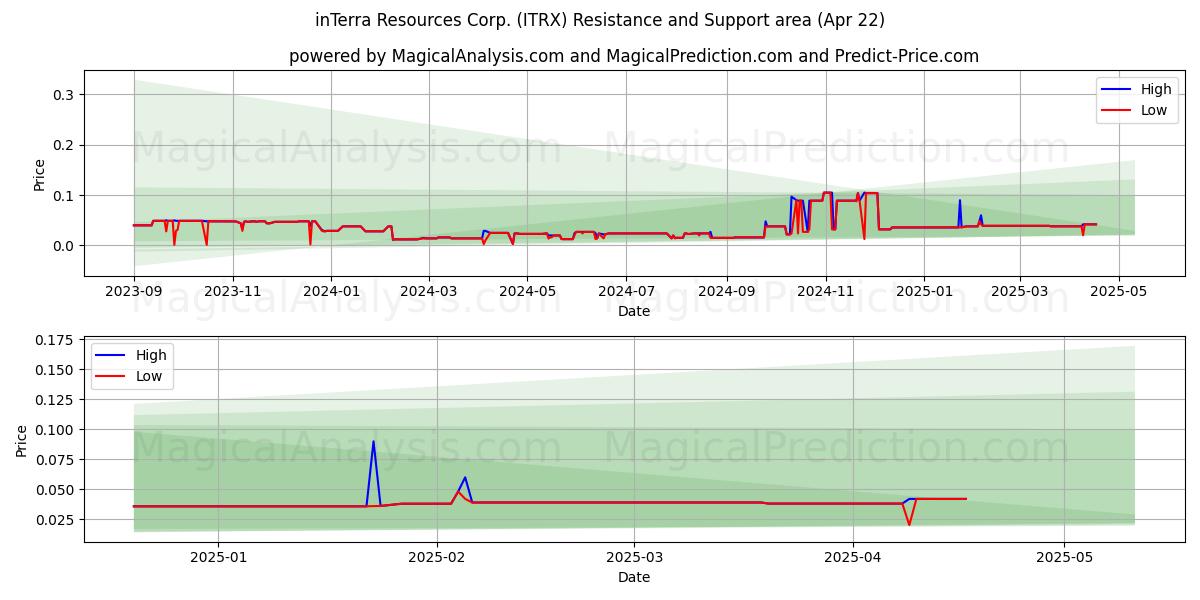1200x600 pixels.
Task: Click the 'Price' axis label of the top chart
Action: [40, 175]
